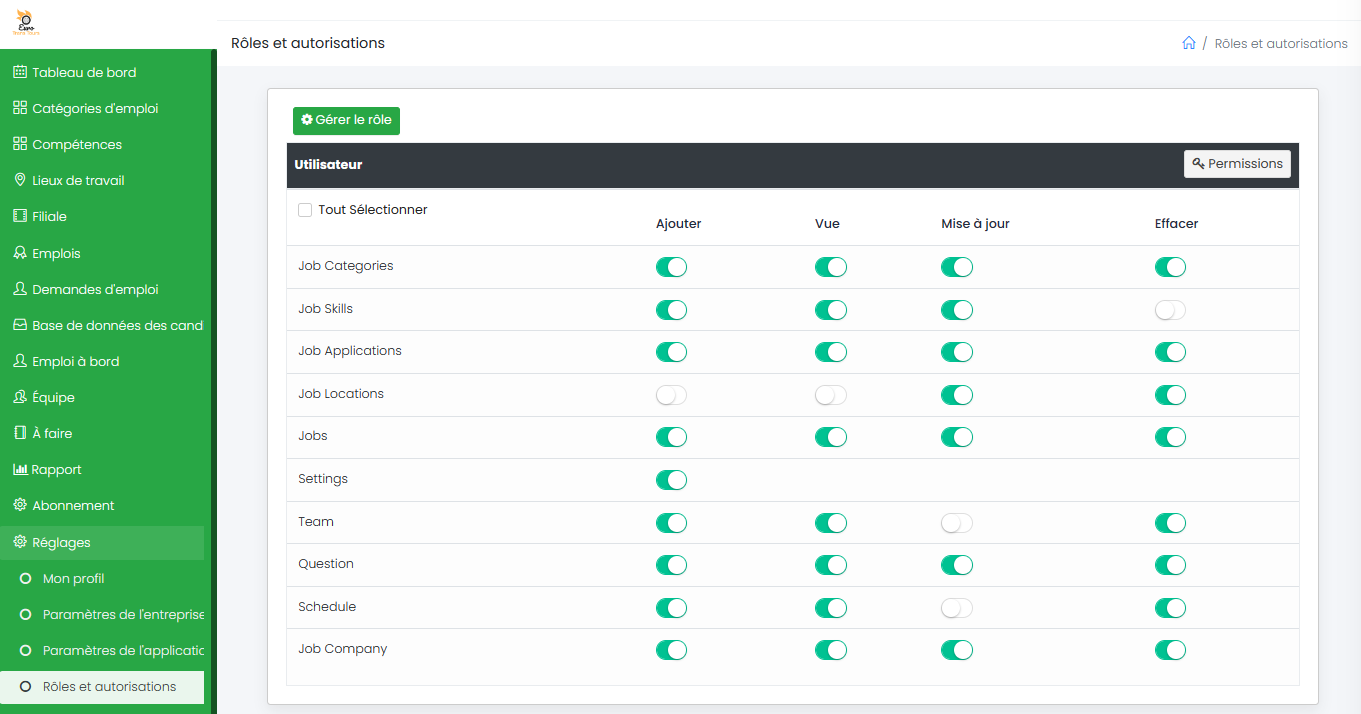Click the company logo at top left
Screen dimensions: 1361x714
coord(25,24)
